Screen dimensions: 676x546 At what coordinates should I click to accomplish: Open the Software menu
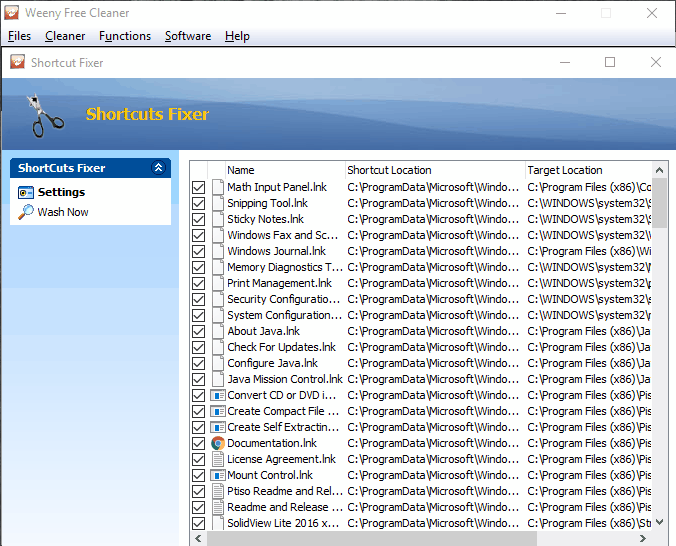(188, 36)
